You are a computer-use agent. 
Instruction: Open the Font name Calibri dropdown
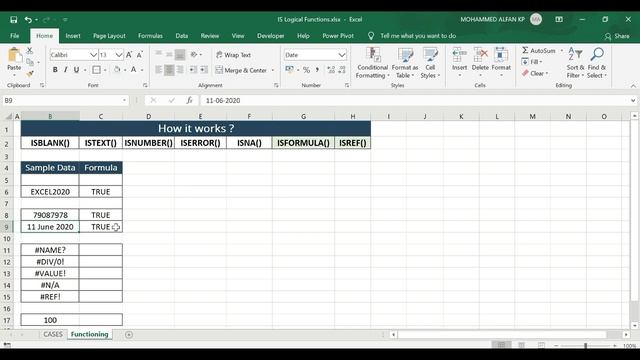coord(93,55)
